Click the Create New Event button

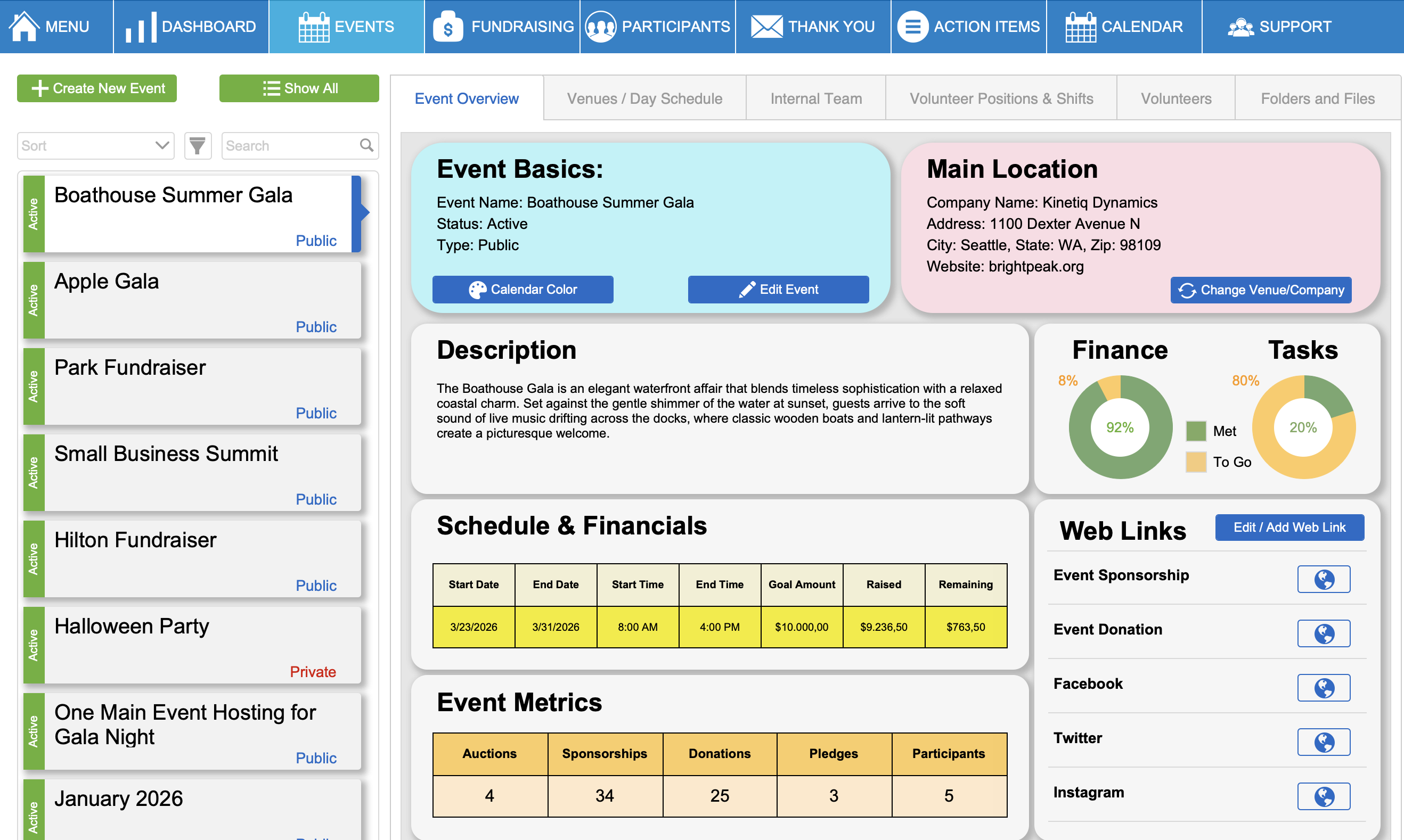click(96, 88)
